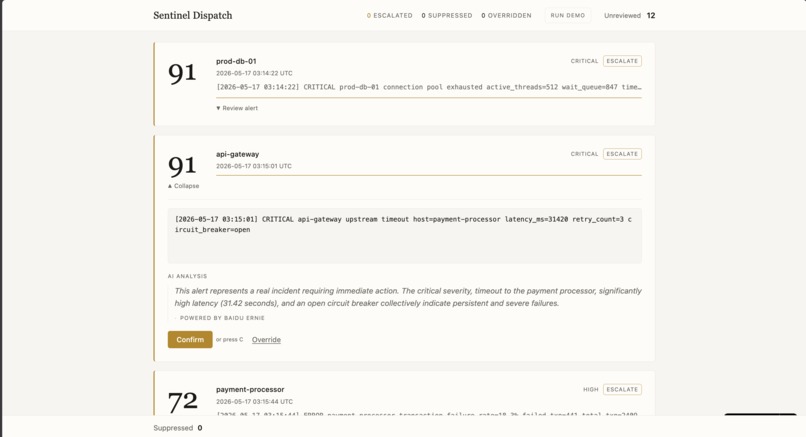Expand Review alert on prod-db-01 card
806x437 pixels.
coord(237,108)
